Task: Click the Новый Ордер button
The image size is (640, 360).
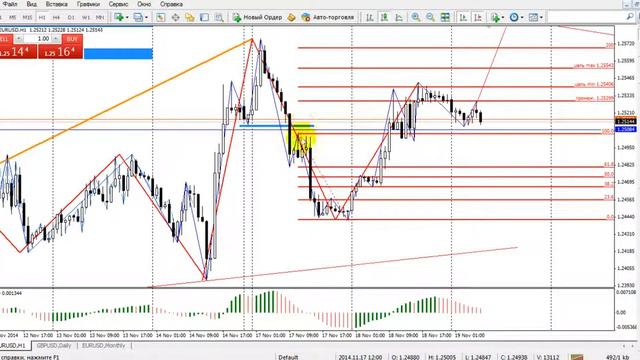Action: 257,17
